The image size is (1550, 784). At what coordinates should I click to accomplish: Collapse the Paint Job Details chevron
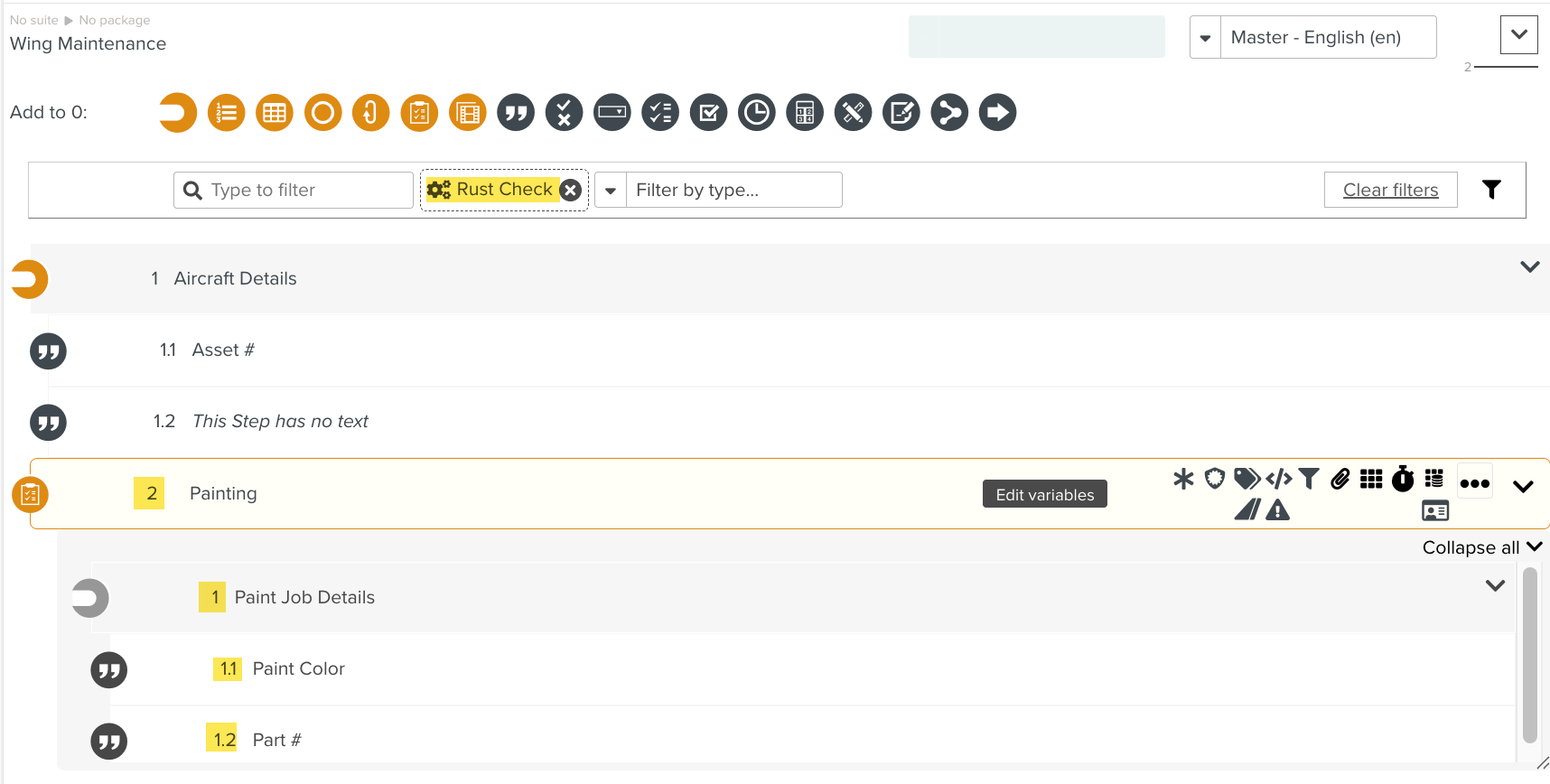(1496, 585)
